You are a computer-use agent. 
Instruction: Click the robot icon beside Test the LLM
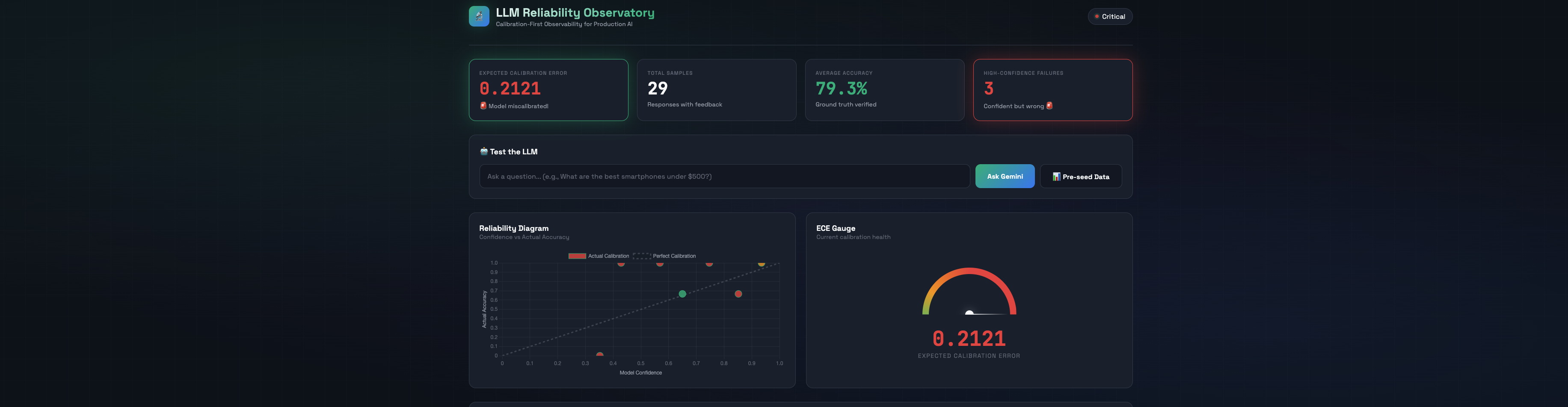pyautogui.click(x=484, y=151)
